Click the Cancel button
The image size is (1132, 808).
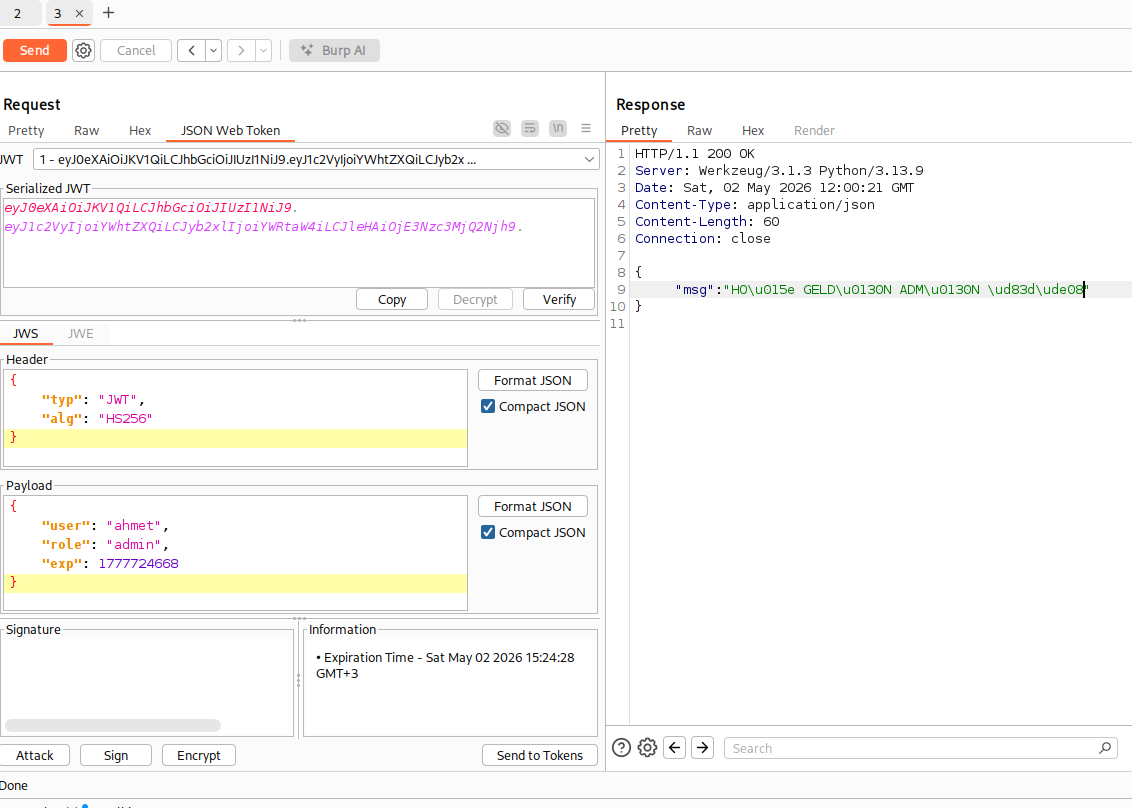pos(136,51)
